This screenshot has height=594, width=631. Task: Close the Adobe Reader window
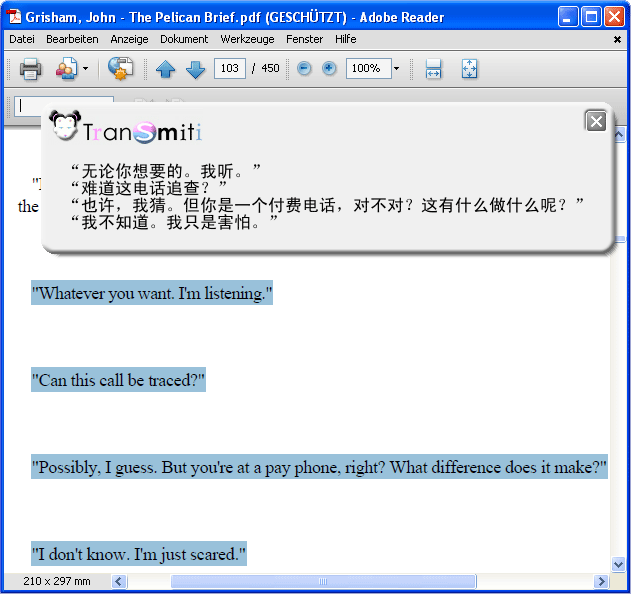tap(615, 17)
